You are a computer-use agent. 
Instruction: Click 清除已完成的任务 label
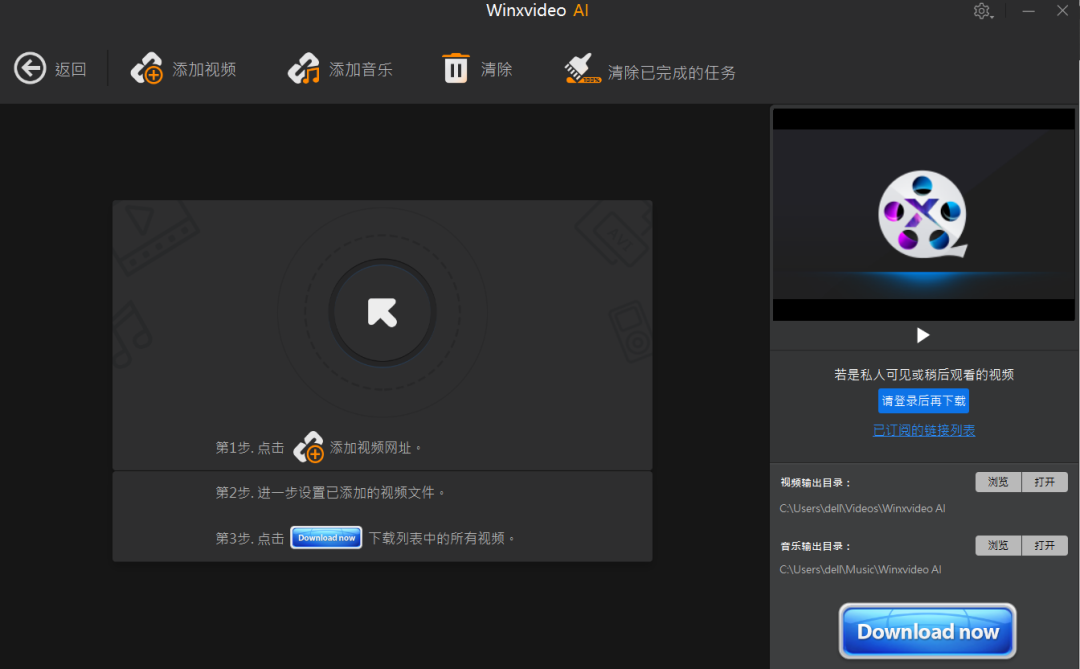[x=671, y=73]
